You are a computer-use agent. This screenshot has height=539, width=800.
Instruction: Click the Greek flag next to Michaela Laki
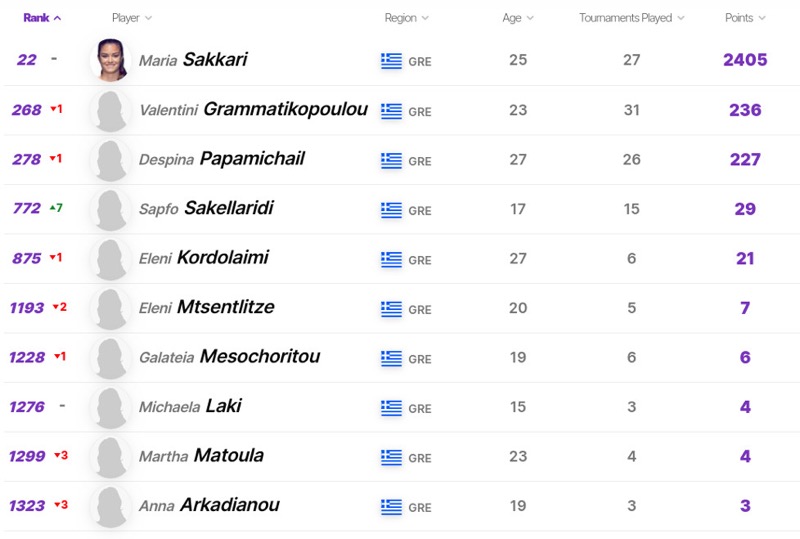[391, 408]
